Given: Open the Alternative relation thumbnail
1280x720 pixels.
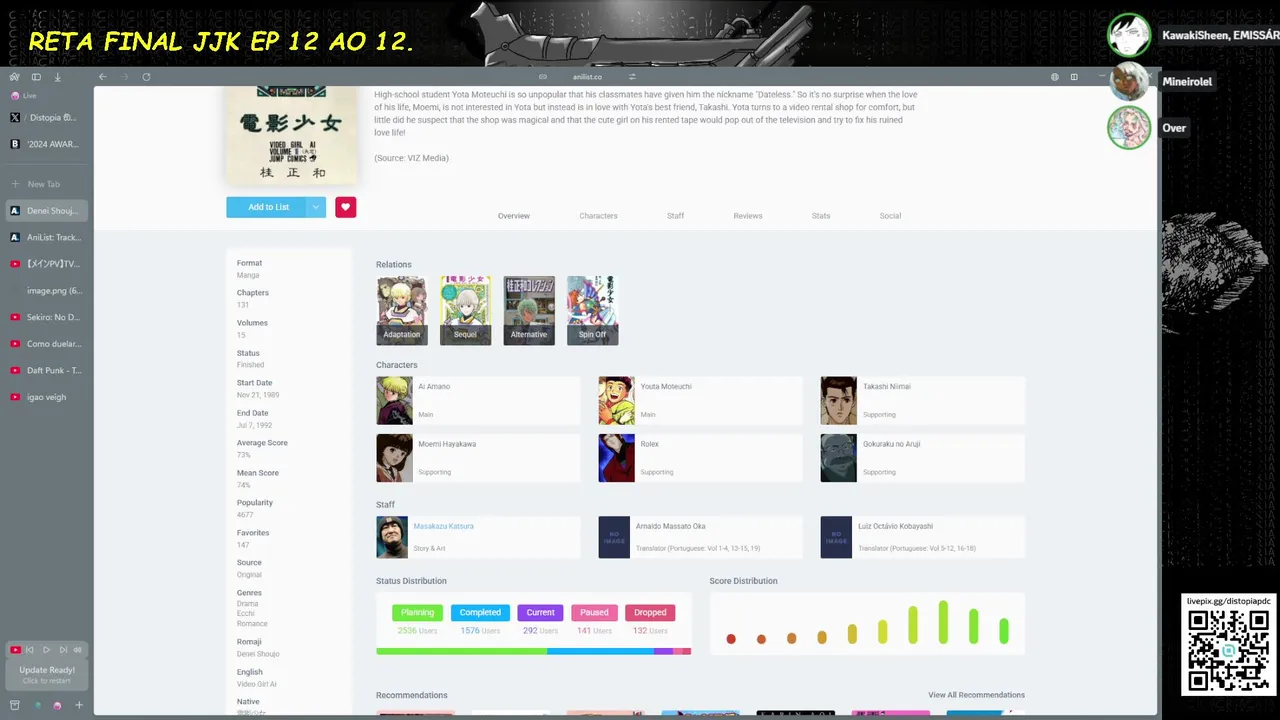Looking at the screenshot, I should tap(529, 311).
